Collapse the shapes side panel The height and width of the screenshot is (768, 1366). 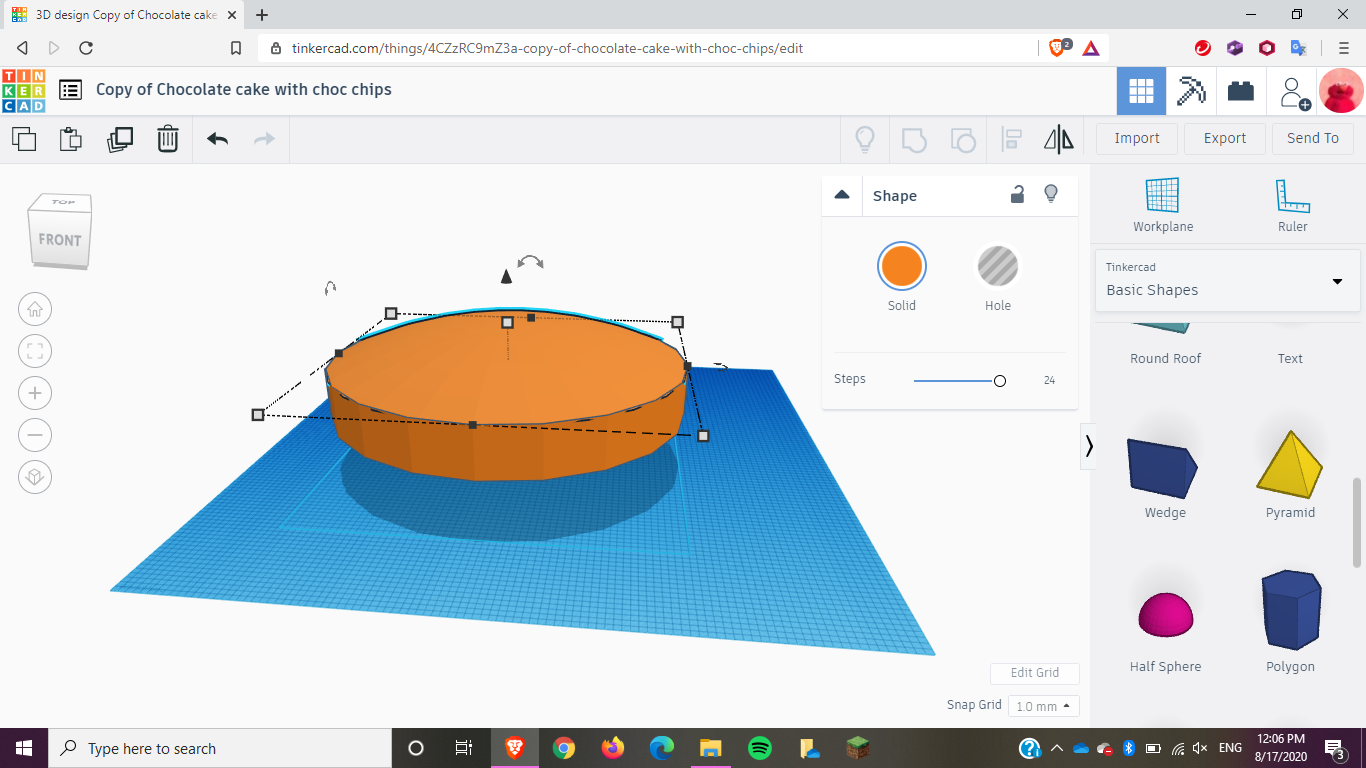coord(1089,446)
